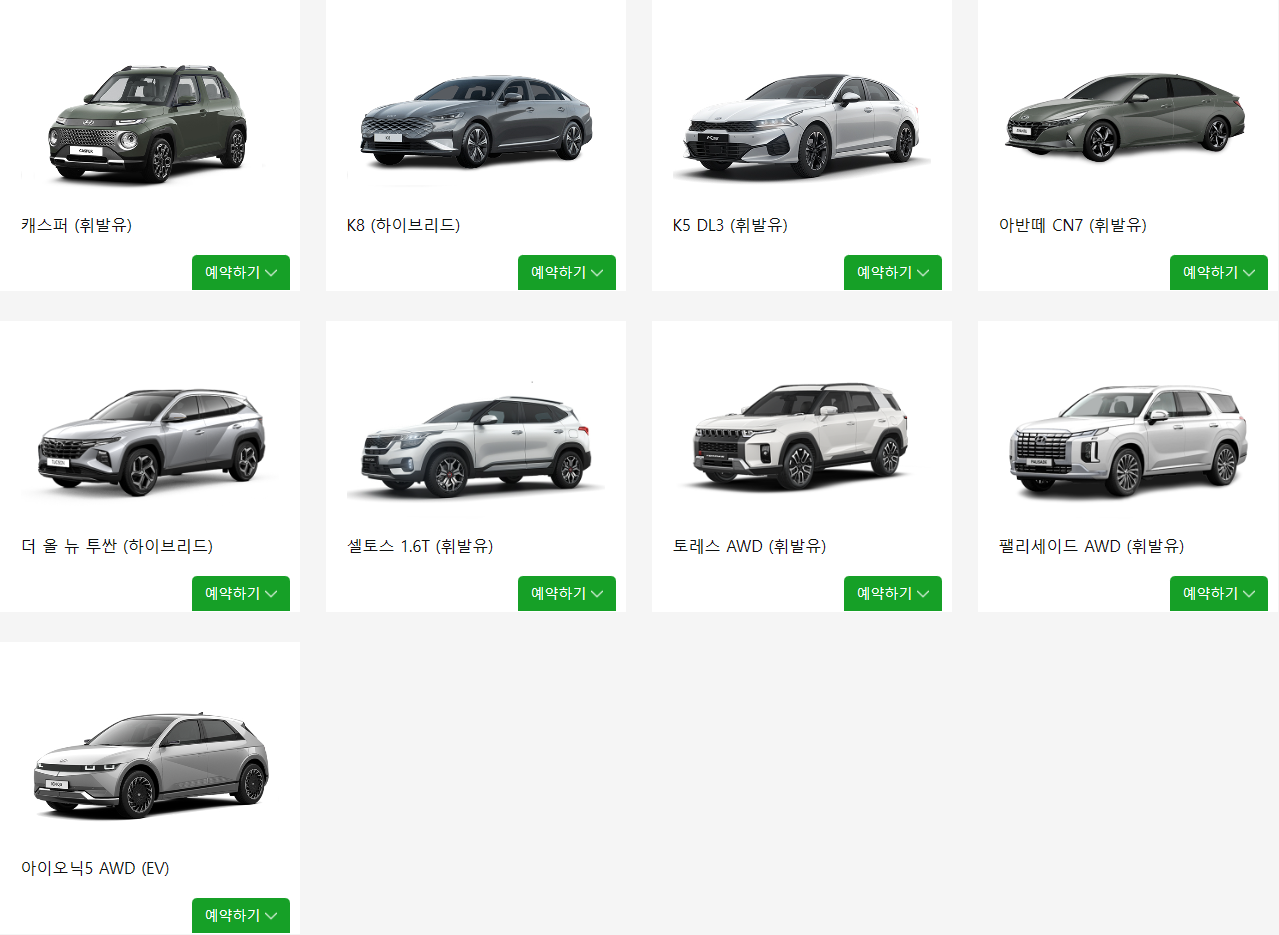Click the 셀토스 1.6T (휘발유) label
This screenshot has height=935, width=1279.
420,546
